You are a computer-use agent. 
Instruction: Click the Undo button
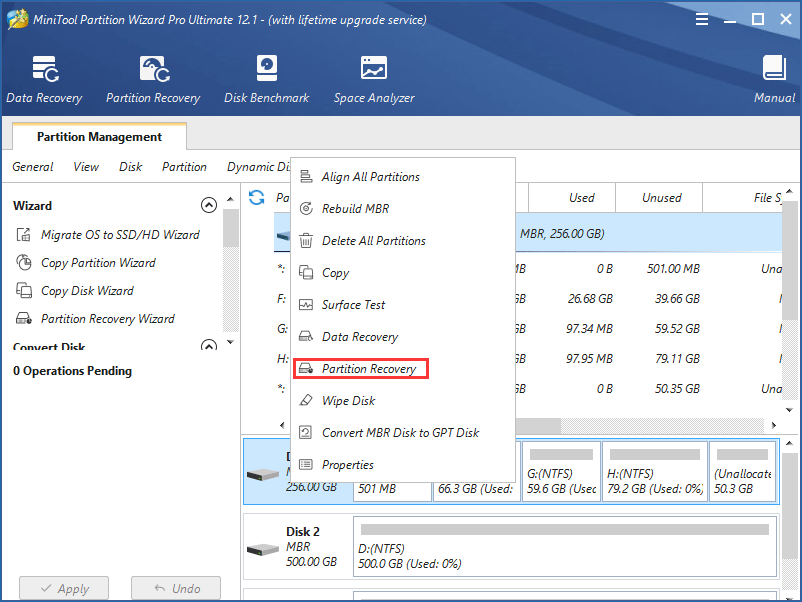(175, 588)
